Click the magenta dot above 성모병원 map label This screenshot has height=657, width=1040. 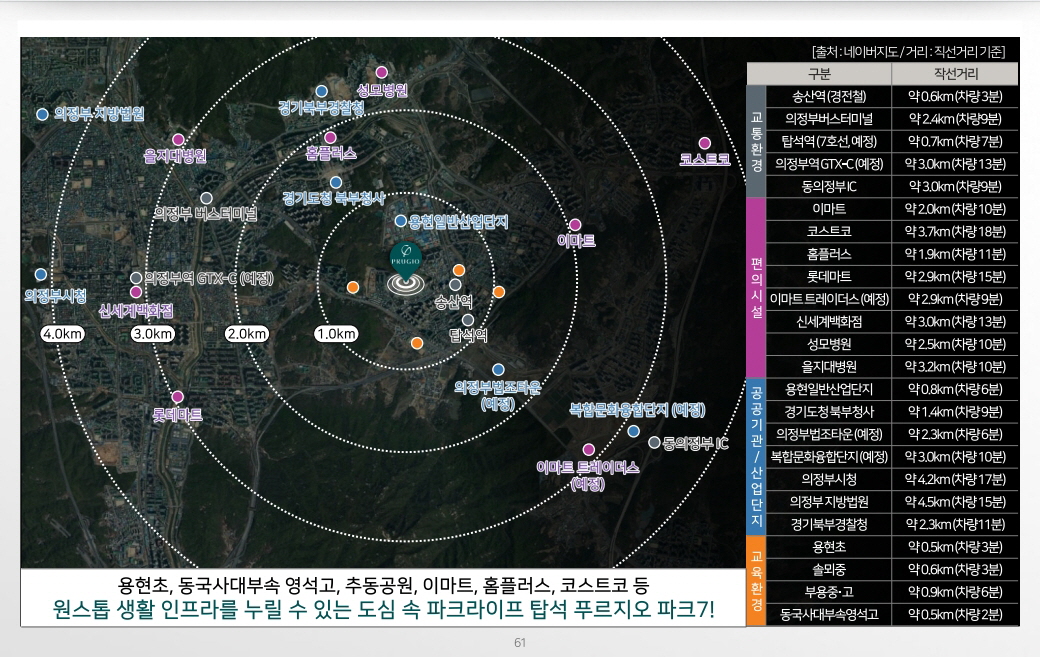click(381, 72)
